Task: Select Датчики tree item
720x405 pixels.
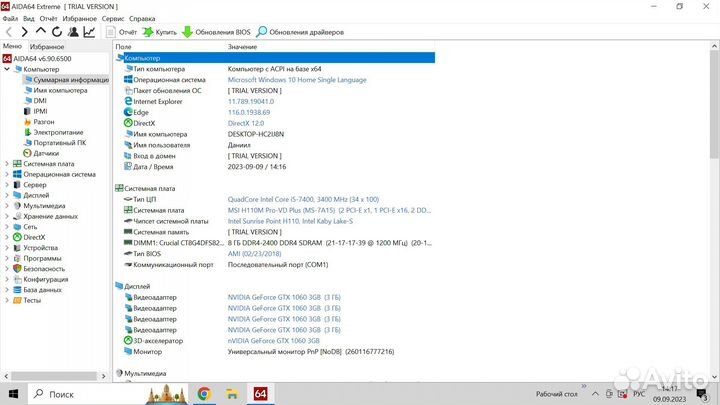Action: tap(46, 153)
